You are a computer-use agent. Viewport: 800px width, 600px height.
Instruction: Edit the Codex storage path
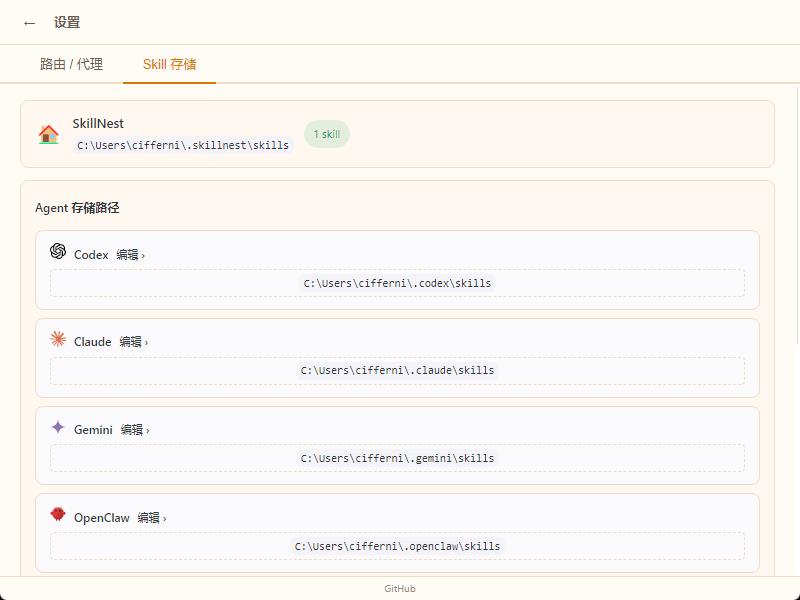click(131, 255)
